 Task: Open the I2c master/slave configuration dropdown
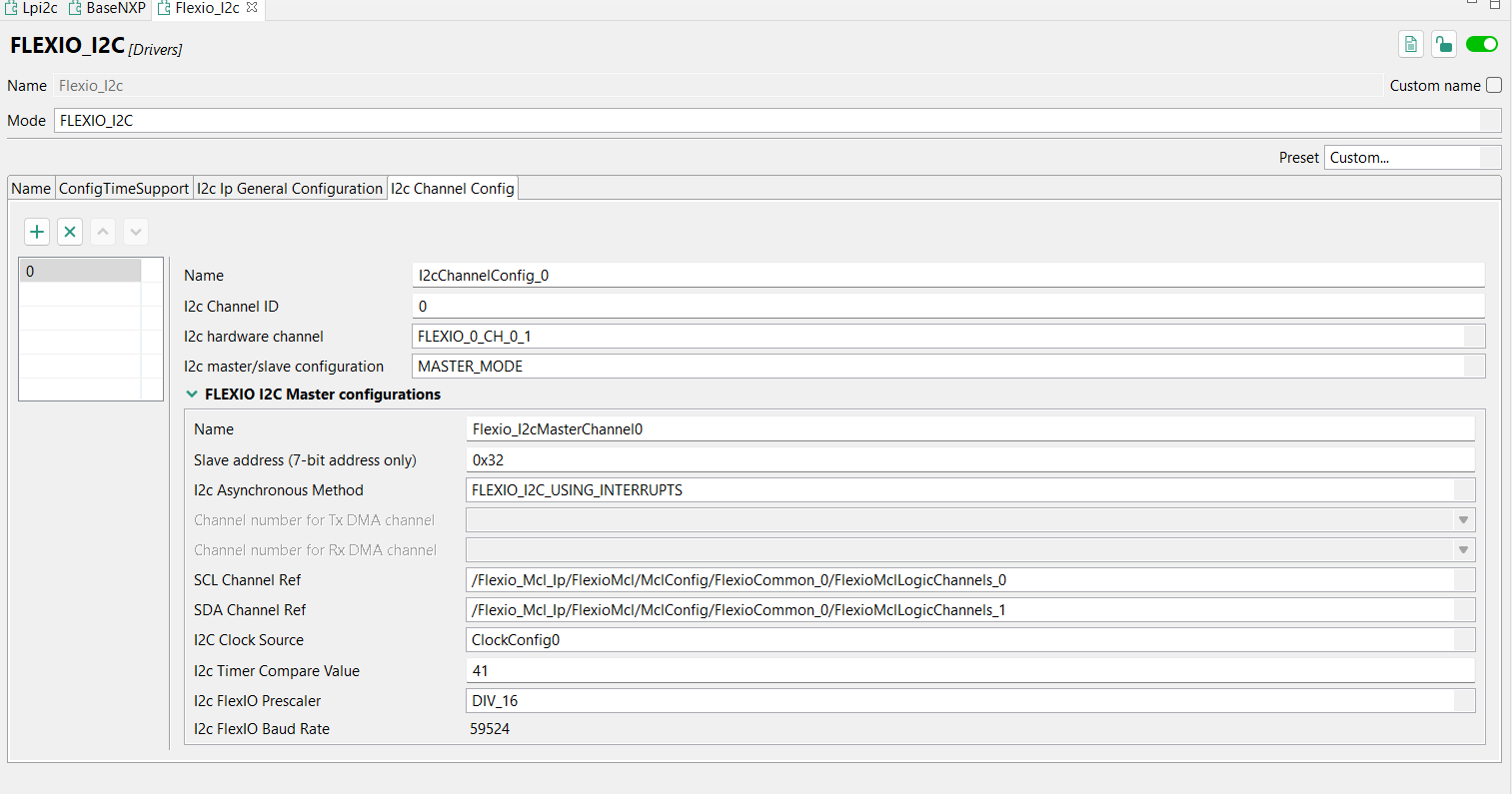(1474, 367)
